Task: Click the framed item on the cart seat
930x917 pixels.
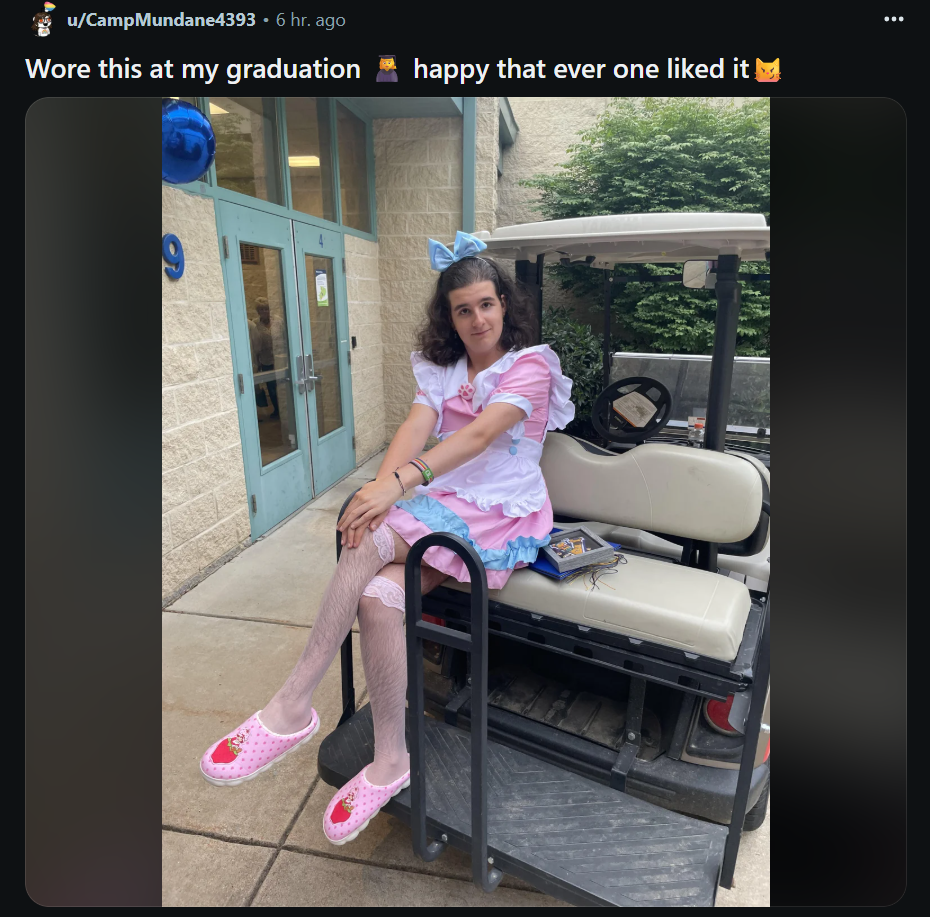Action: pyautogui.click(x=578, y=548)
